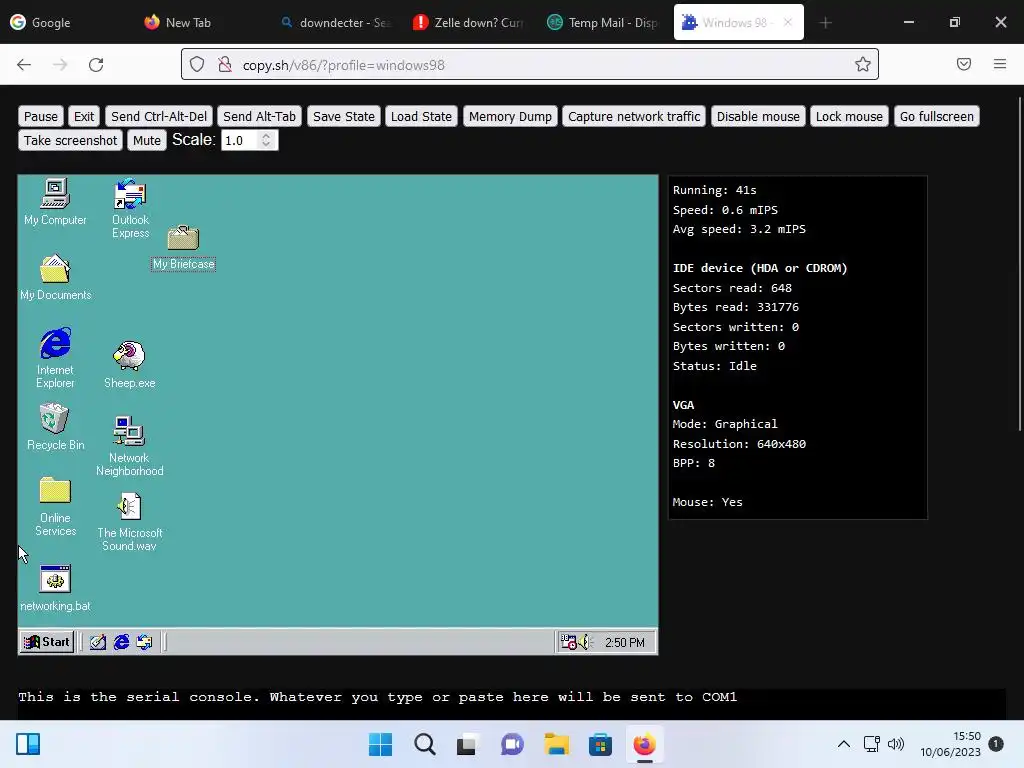The height and width of the screenshot is (768, 1024).
Task: Open Network Neighborhood icon
Action: pyautogui.click(x=129, y=446)
